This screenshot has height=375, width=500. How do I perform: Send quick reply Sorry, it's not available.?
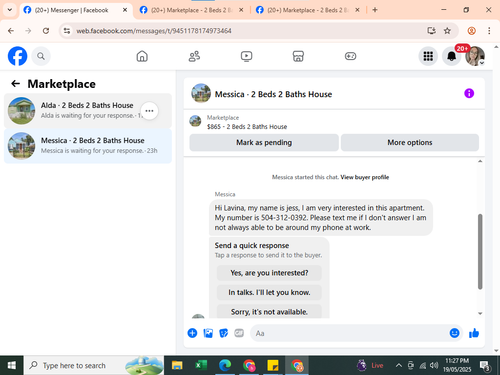269,312
